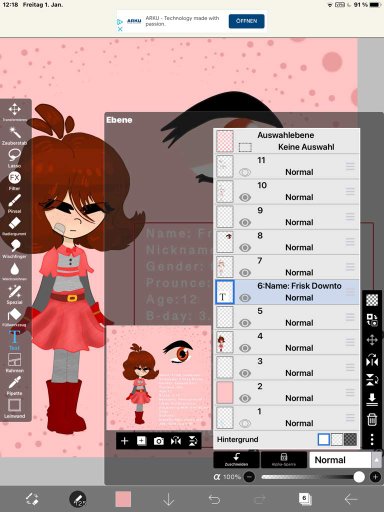
Task: Select the Pinsel brush tool
Action: (14, 203)
